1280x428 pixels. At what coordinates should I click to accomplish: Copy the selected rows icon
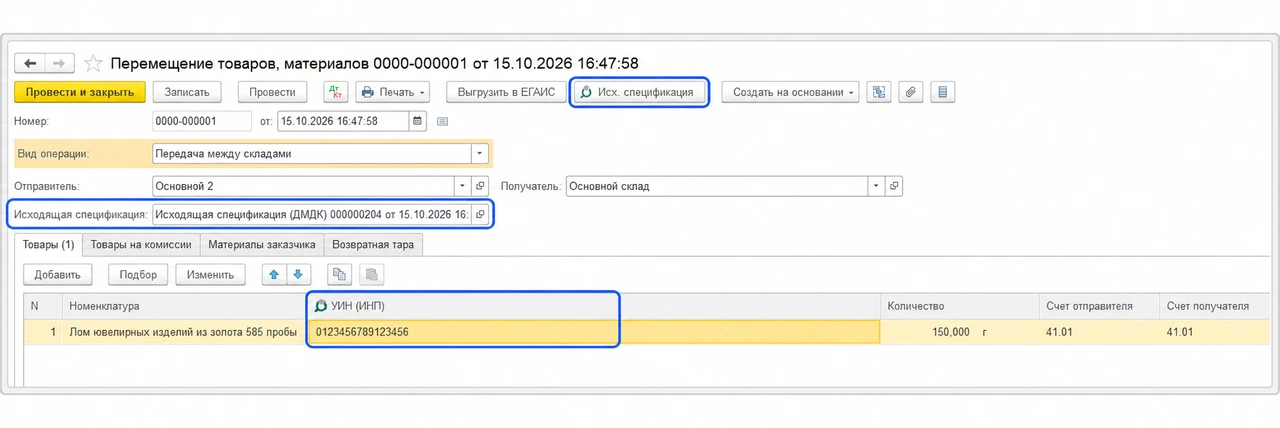[x=340, y=275]
